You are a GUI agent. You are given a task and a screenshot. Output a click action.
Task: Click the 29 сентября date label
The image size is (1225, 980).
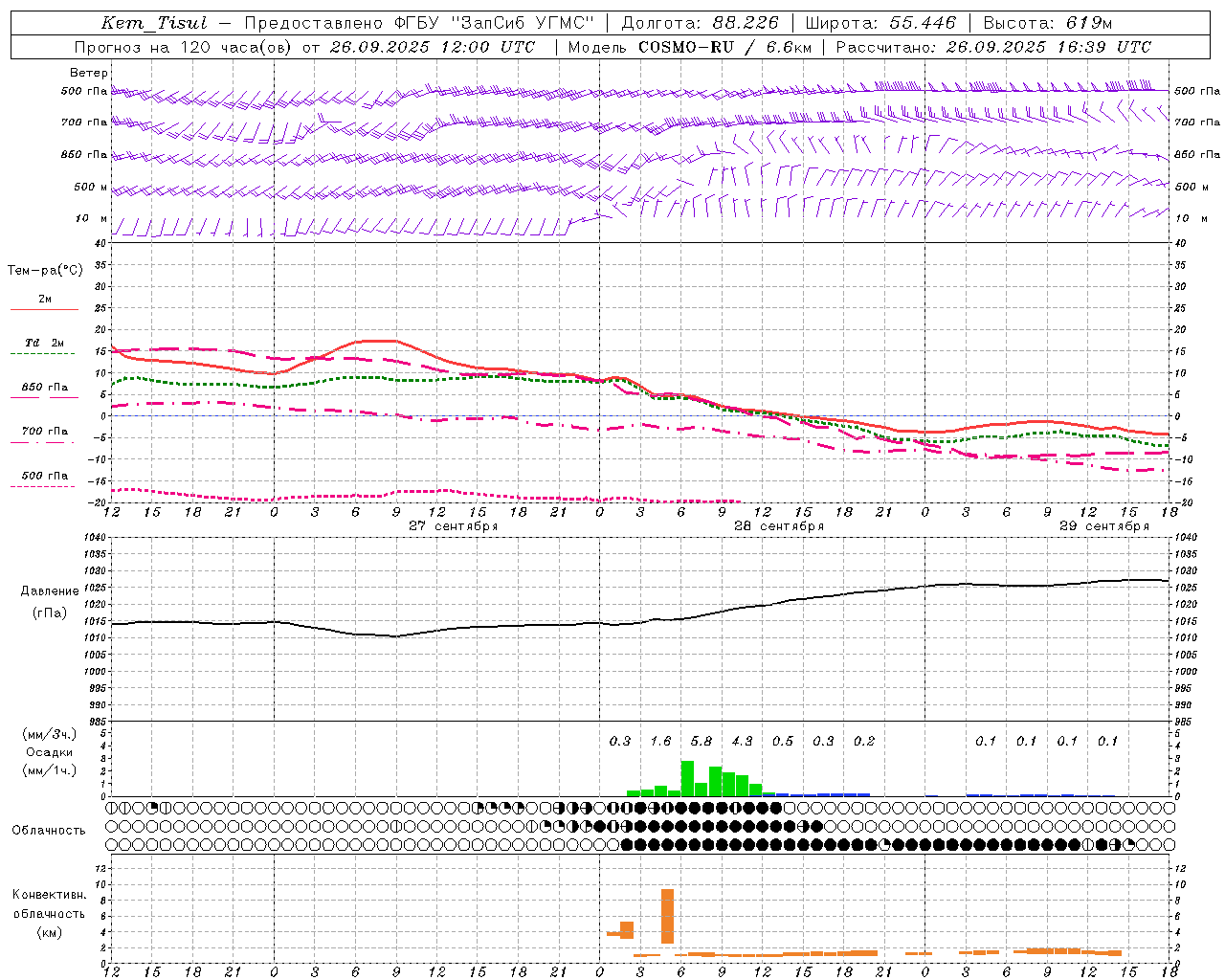pyautogui.click(x=1103, y=525)
